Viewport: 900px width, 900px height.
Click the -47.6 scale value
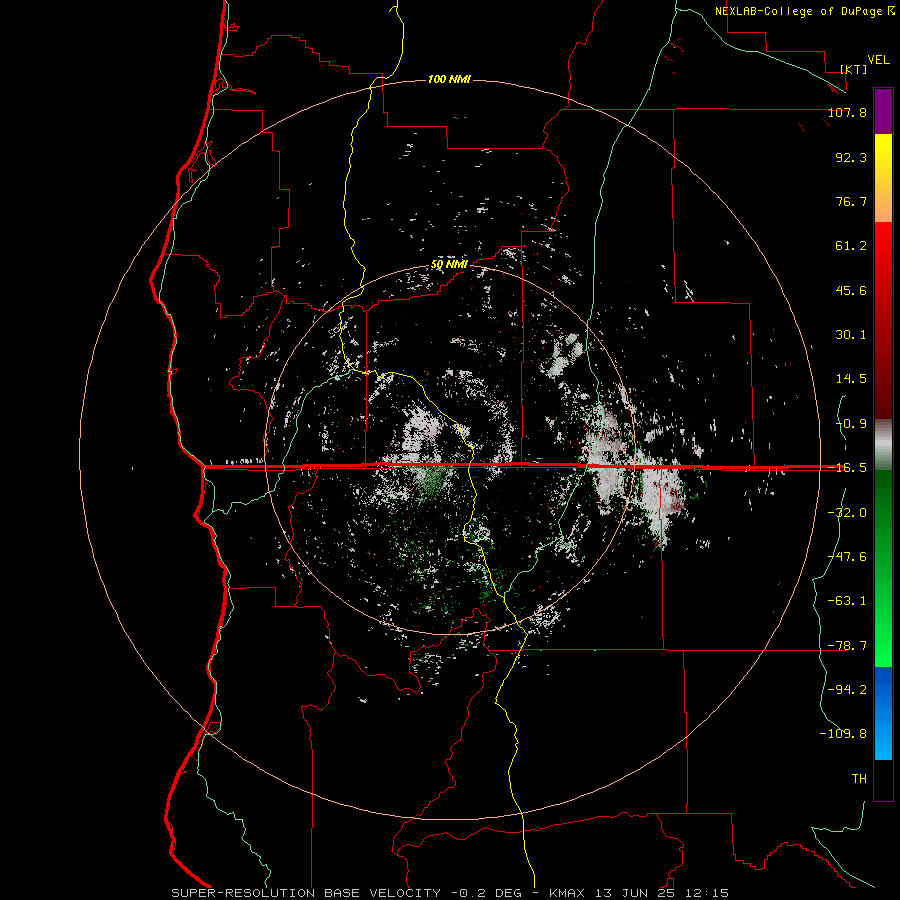point(847,557)
